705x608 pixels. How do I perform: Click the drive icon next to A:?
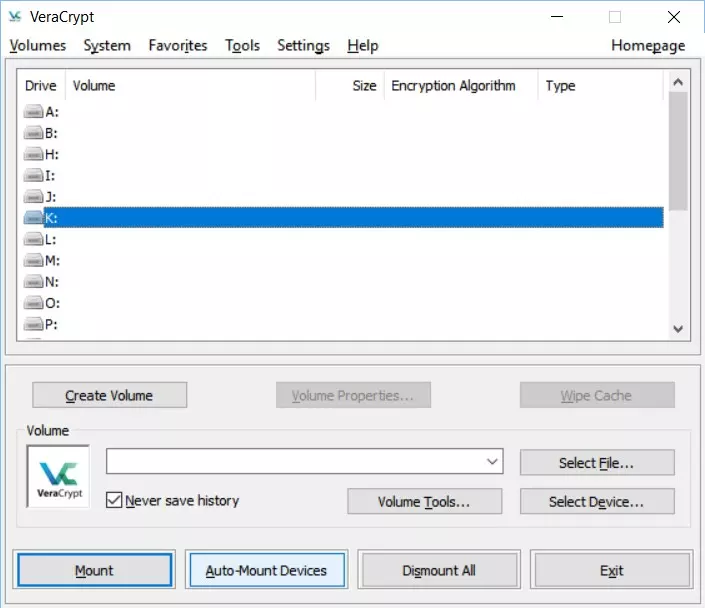click(x=33, y=112)
